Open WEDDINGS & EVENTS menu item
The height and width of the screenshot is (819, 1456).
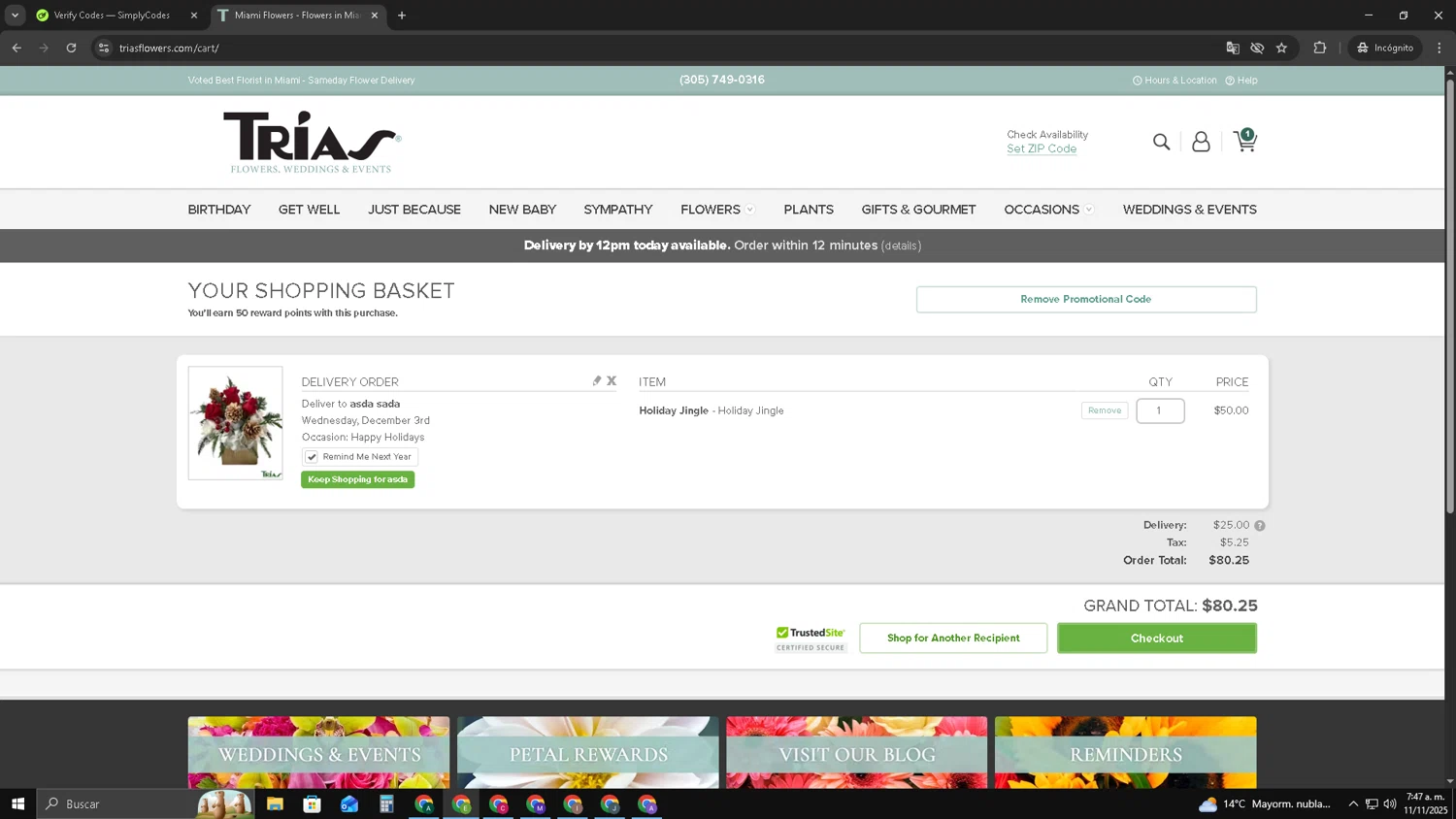[x=1189, y=210]
